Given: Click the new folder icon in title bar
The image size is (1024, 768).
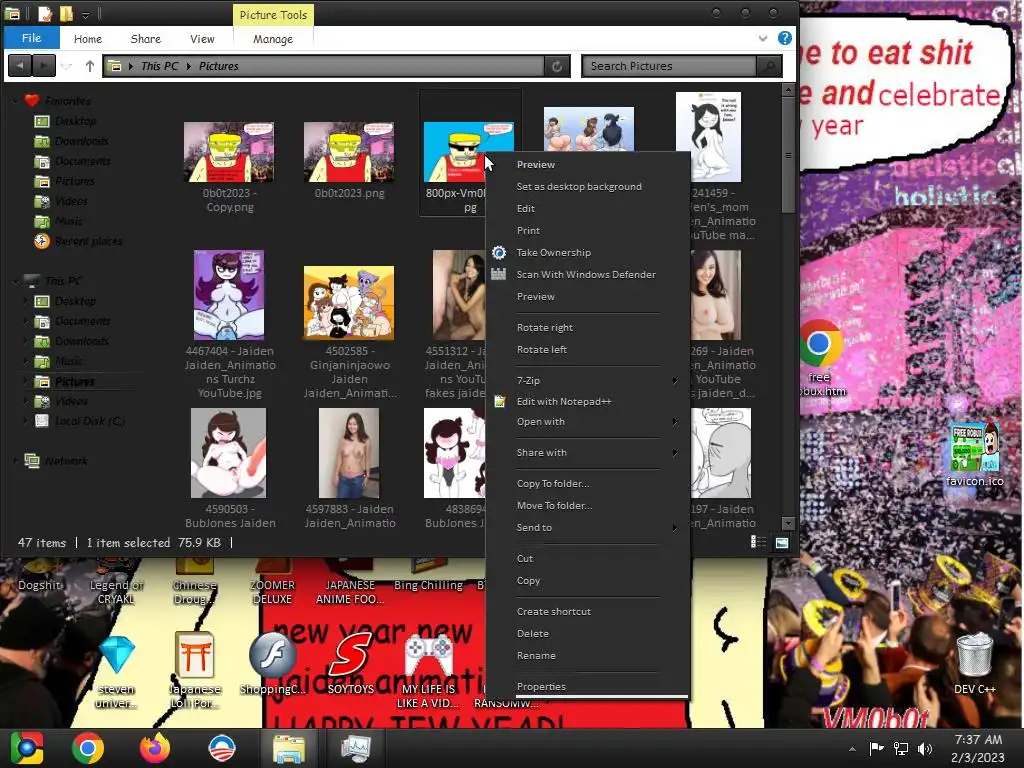Looking at the screenshot, I should point(66,14).
